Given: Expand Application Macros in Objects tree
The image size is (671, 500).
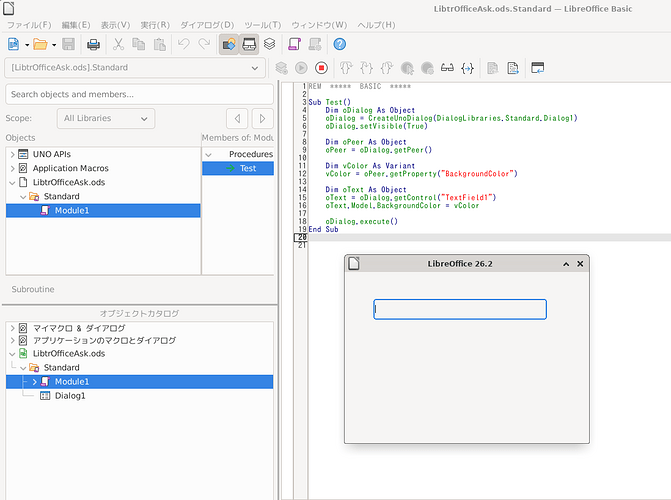Looking at the screenshot, I should click(13, 168).
